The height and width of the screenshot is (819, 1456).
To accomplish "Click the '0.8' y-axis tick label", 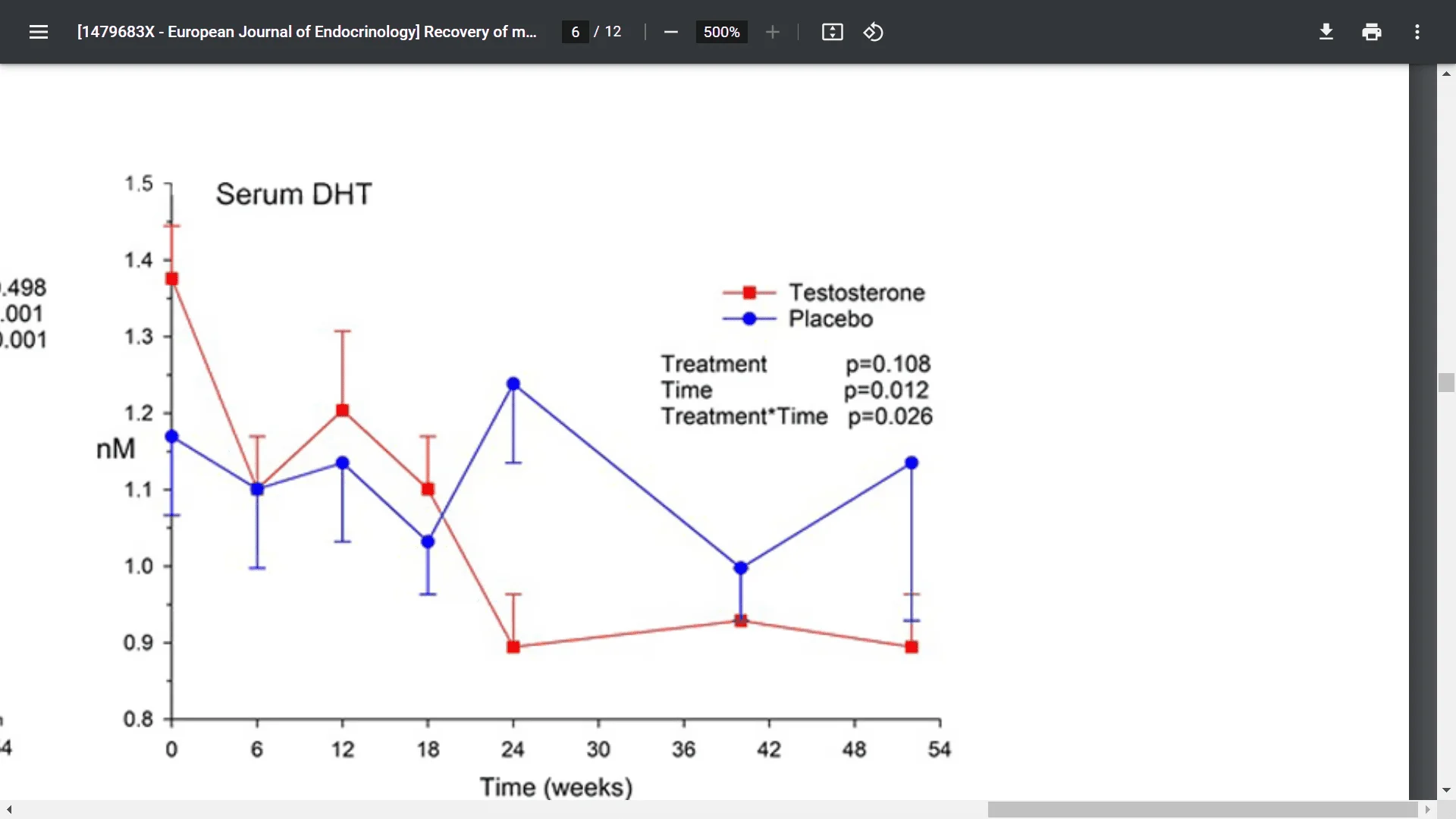I will pyautogui.click(x=138, y=718).
